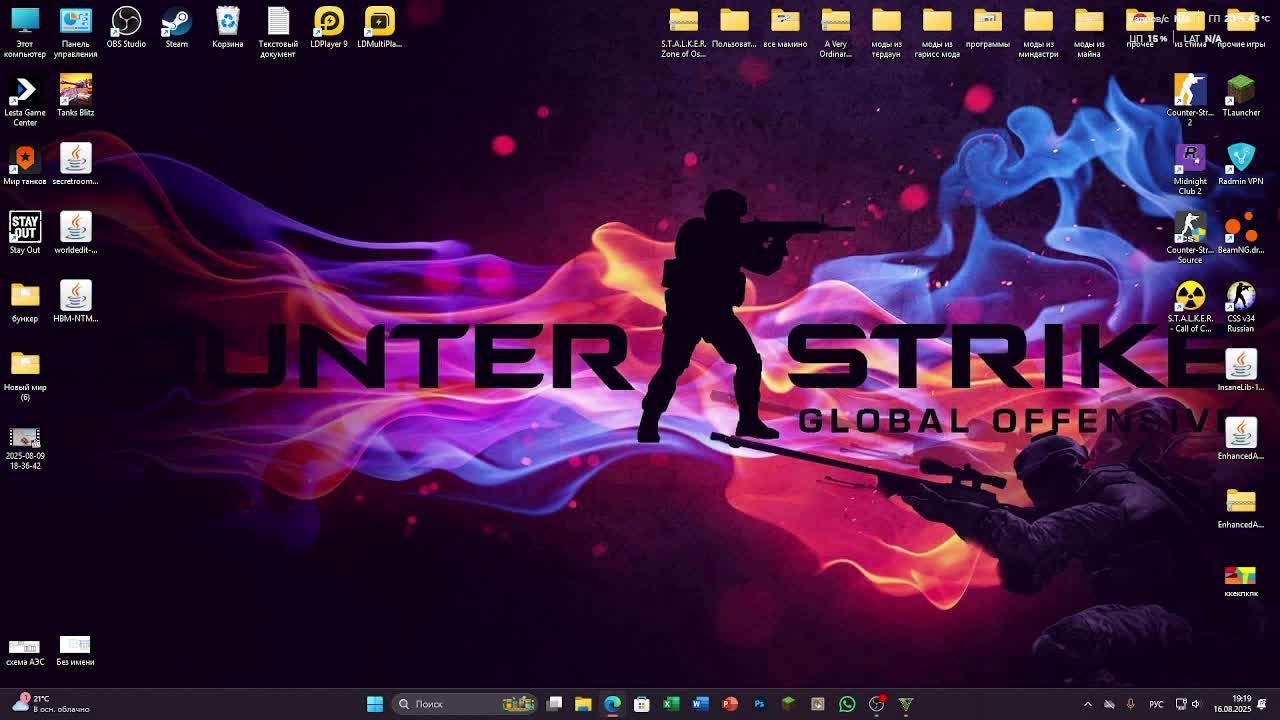Select the S.T.A.L.K.E.R. Call of Chernobyl icon
Image resolution: width=1280 pixels, height=720 pixels.
pos(1190,307)
